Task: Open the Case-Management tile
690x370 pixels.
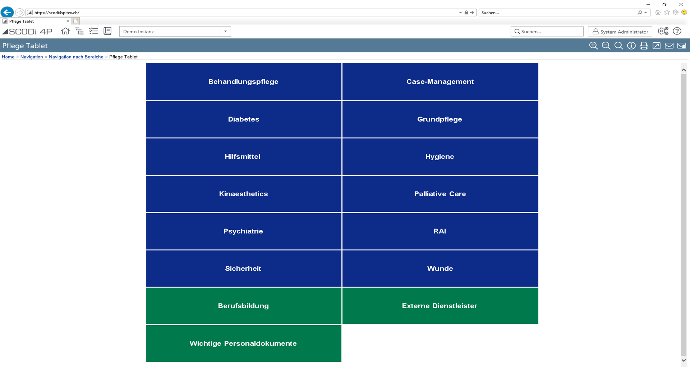Action: point(440,81)
